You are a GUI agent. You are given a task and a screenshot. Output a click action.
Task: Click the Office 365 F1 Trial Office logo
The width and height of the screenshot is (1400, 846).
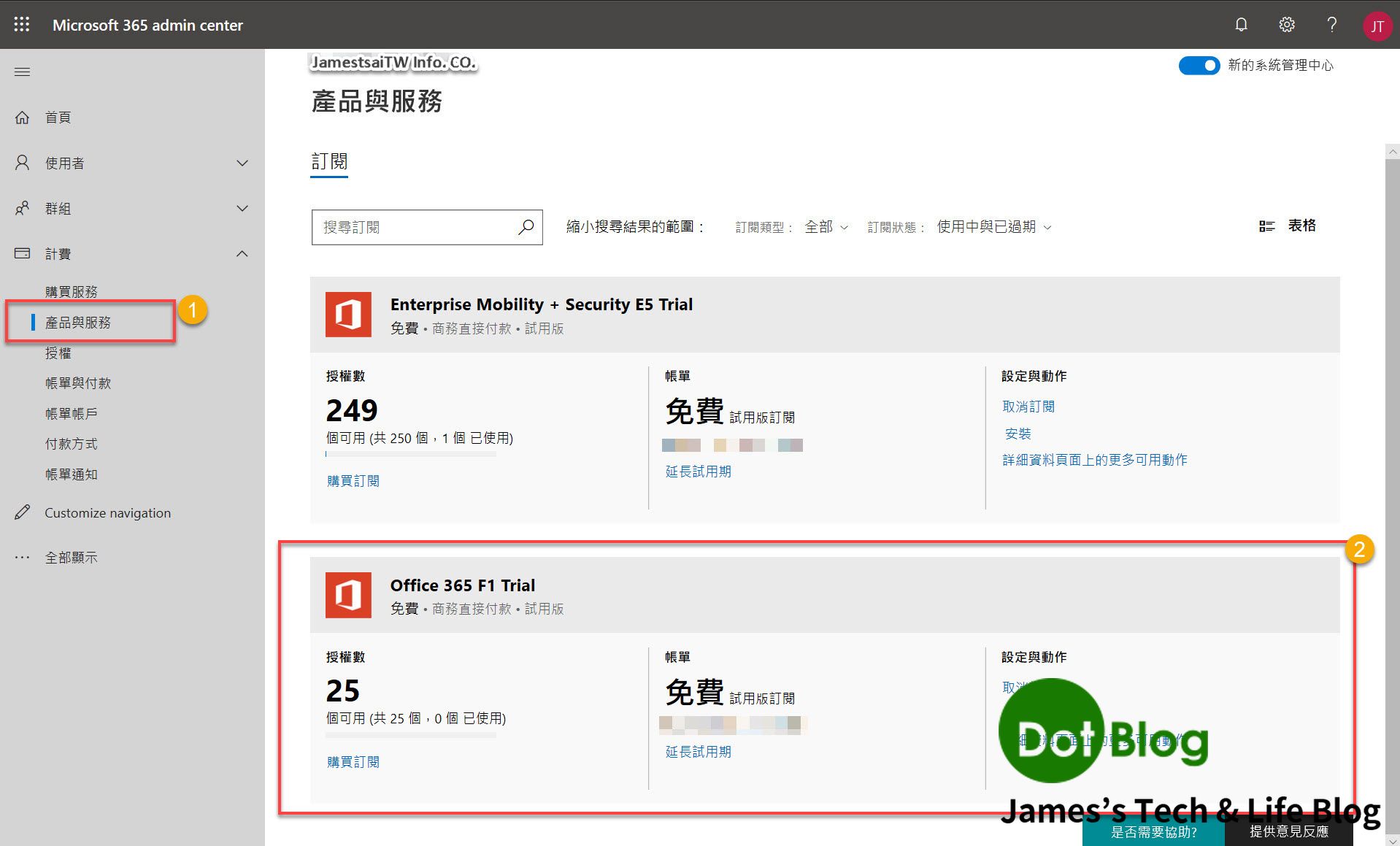pos(348,595)
